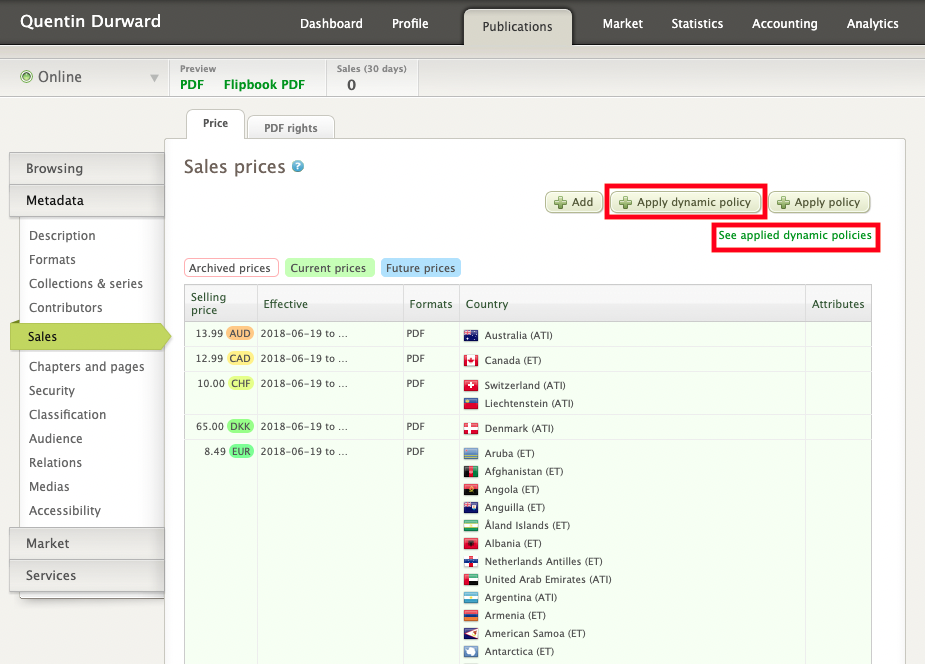925x664 pixels.
Task: Expand the Services sidebar section
Action: pyautogui.click(x=86, y=575)
